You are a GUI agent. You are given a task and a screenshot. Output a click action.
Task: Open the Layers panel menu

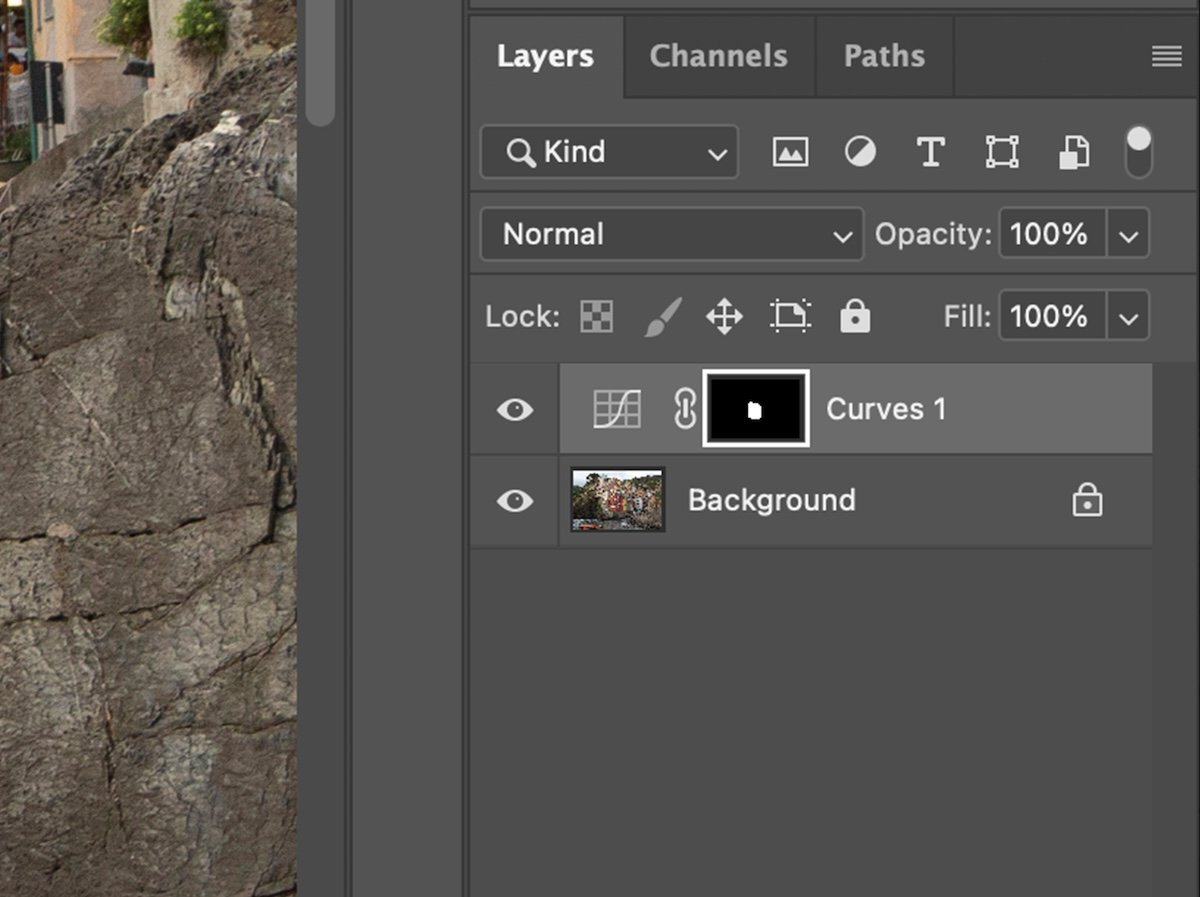(1166, 56)
